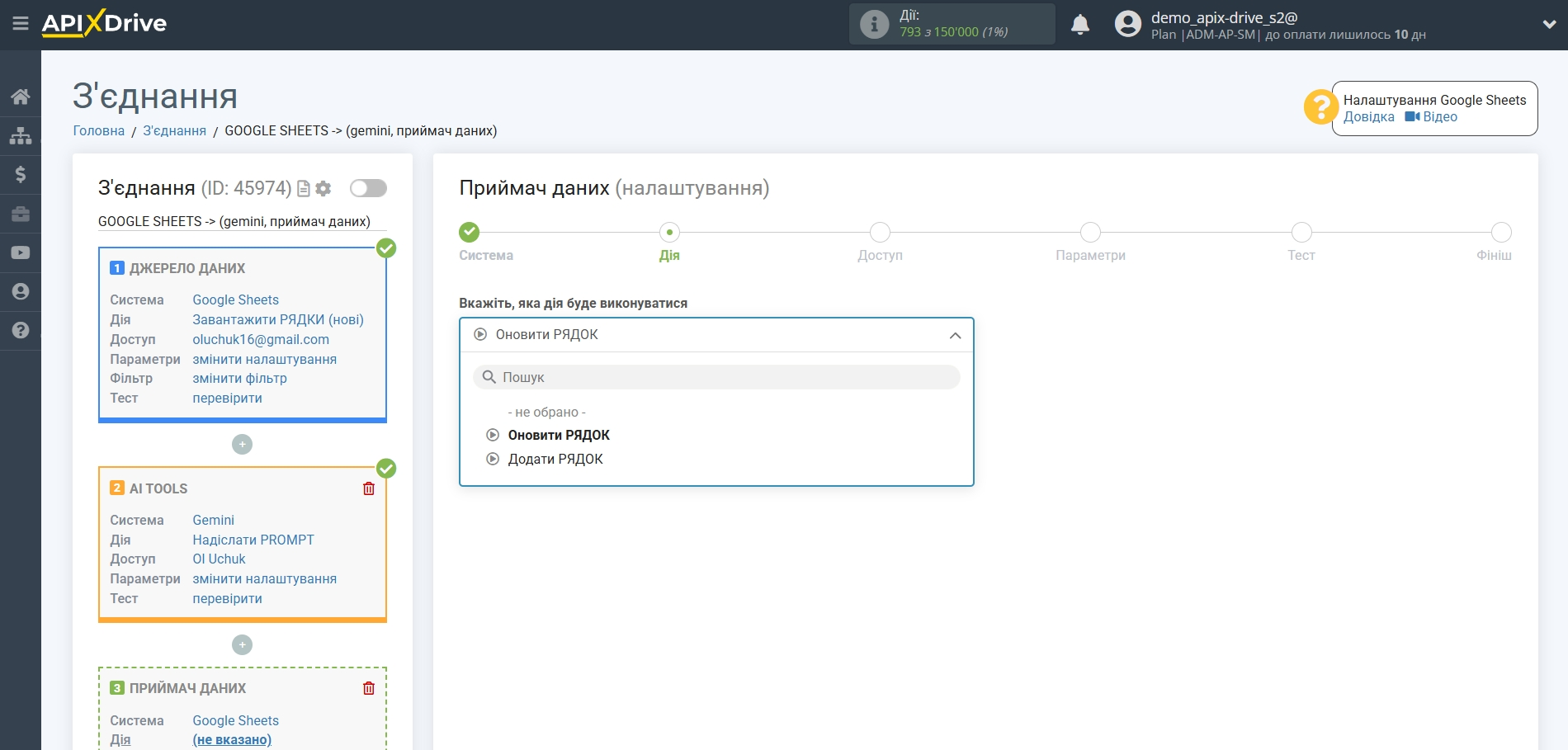Click source перевірити test link
The width and height of the screenshot is (1568, 750).
(x=227, y=398)
